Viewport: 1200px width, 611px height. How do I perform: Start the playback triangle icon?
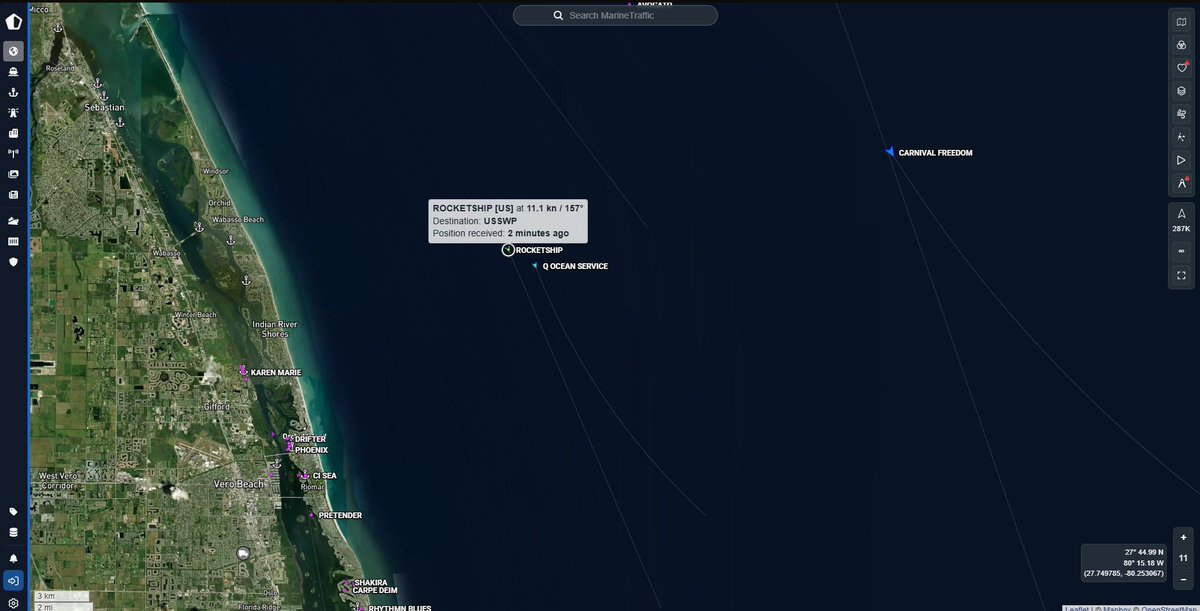pos(1181,160)
